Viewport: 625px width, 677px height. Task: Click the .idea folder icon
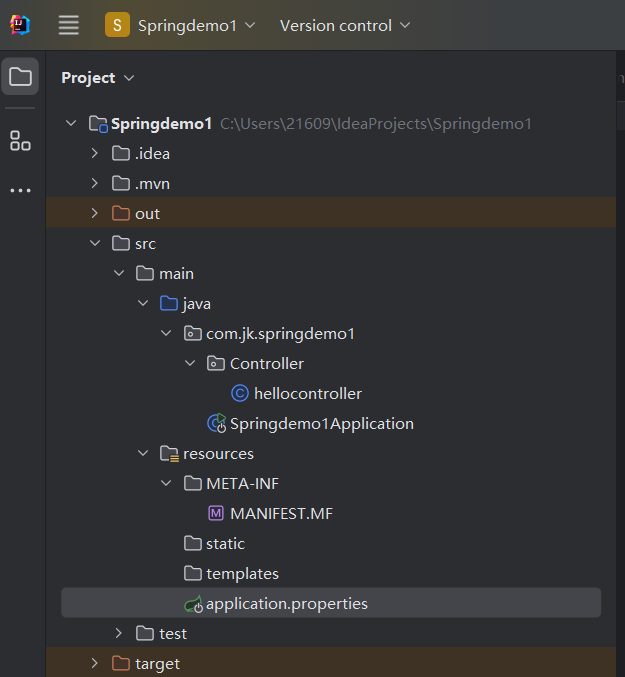pyautogui.click(x=121, y=153)
